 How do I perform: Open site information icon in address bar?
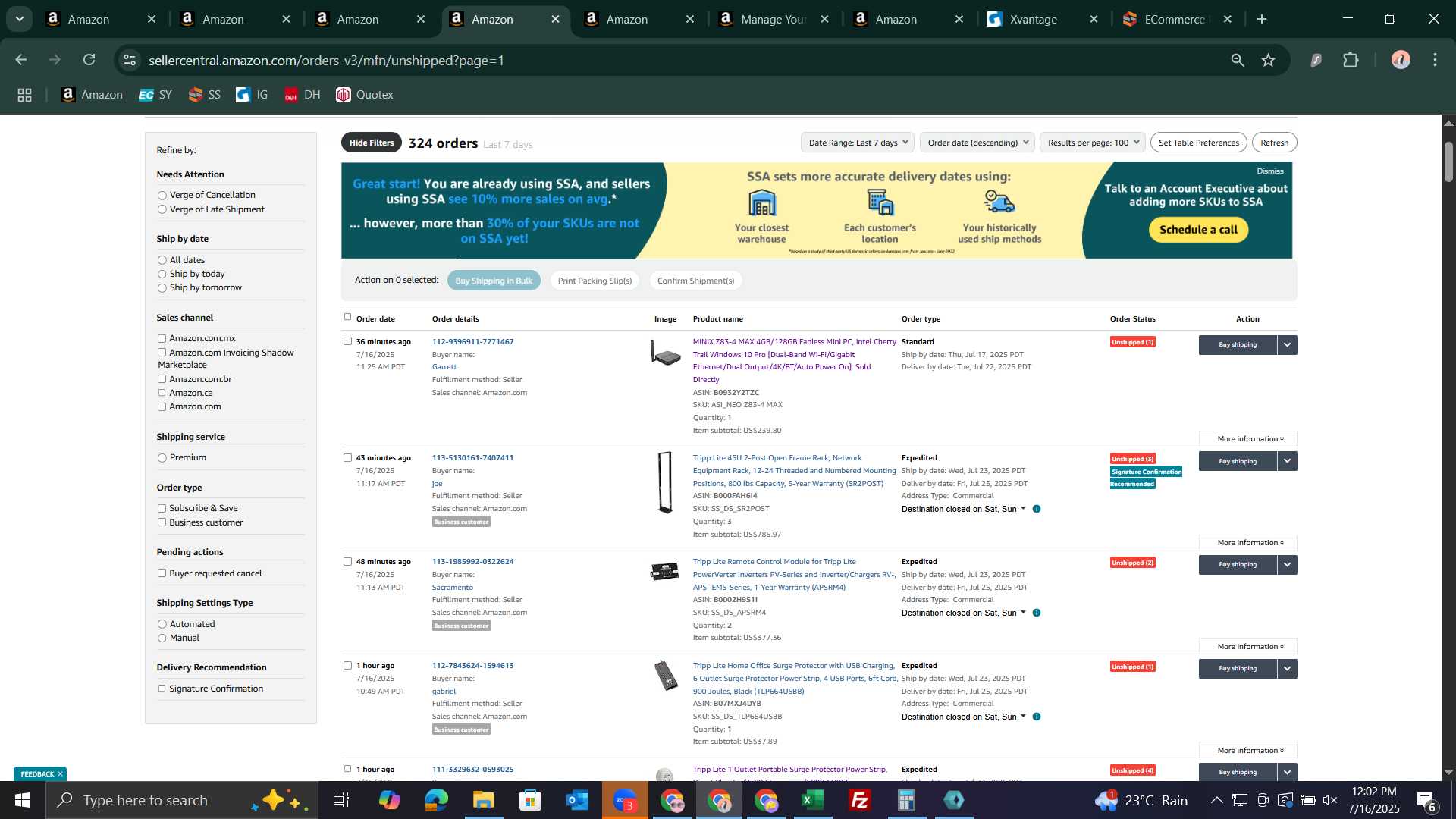click(x=130, y=60)
